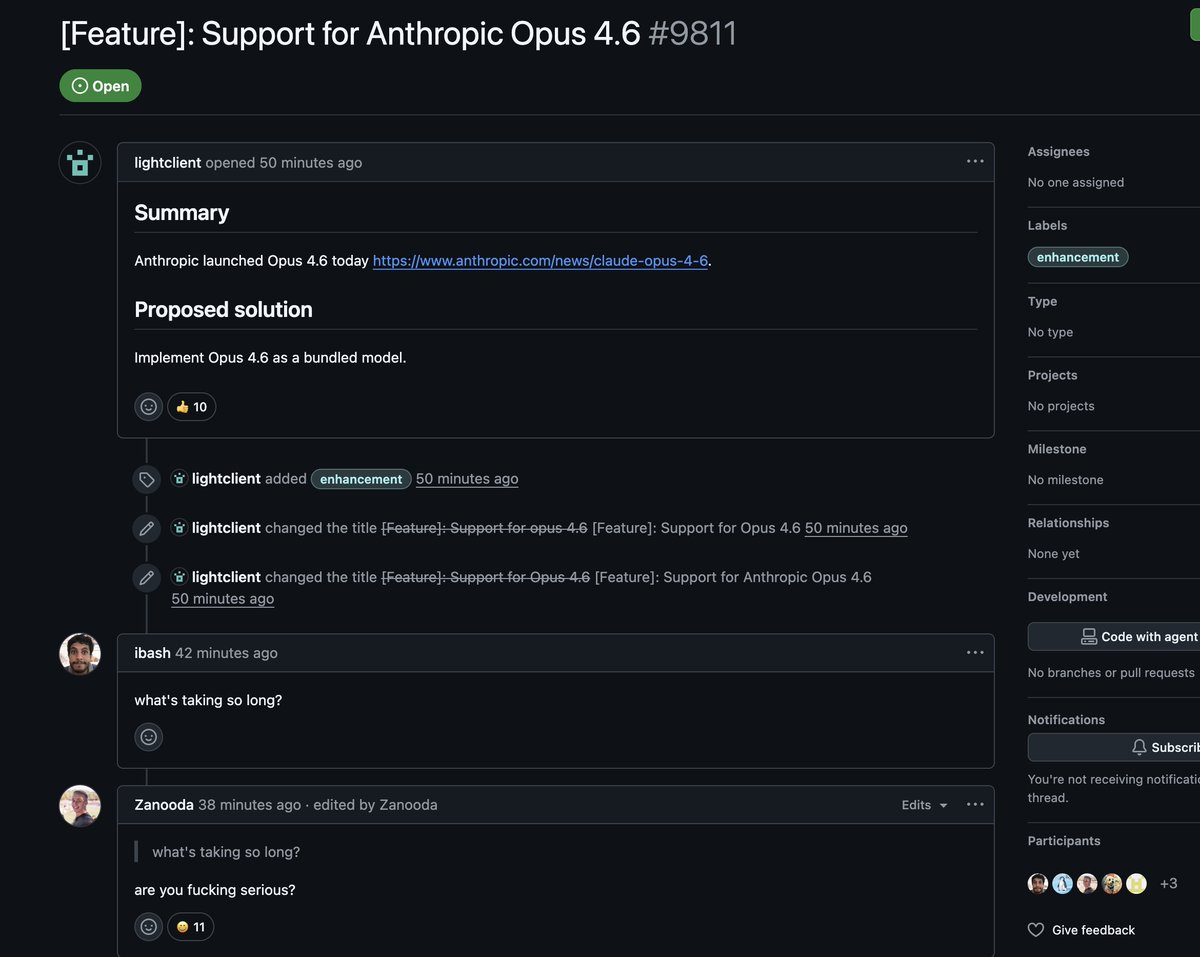Open lightclient's avatar beside the issue description
Screen dimensions: 1200x957
[80, 163]
